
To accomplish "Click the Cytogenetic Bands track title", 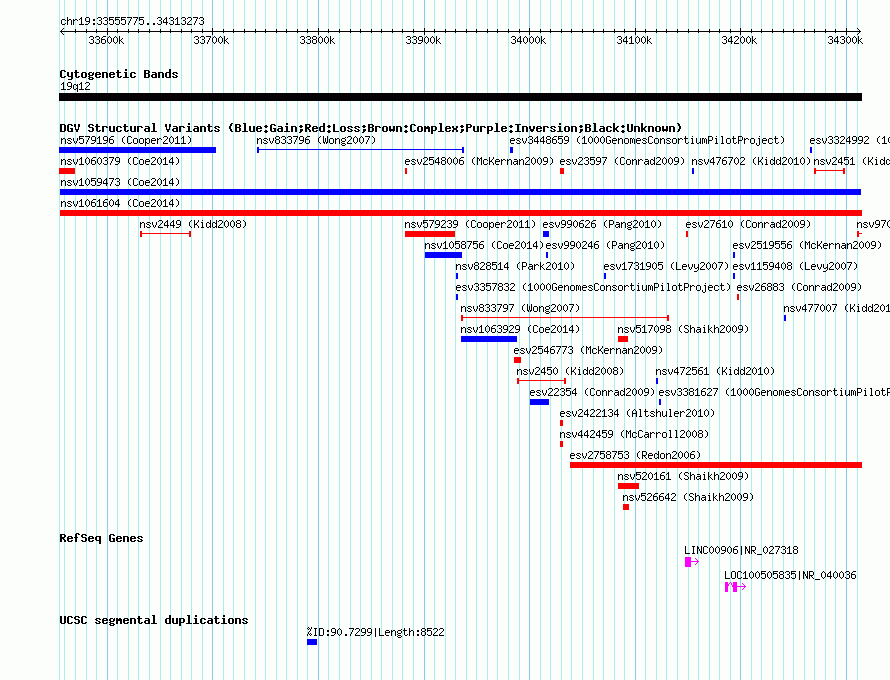I will (119, 74).
